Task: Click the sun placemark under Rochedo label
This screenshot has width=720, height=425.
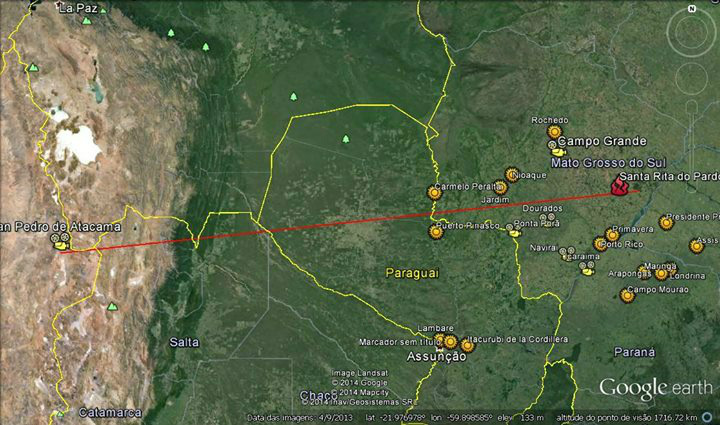Action: 555,132
